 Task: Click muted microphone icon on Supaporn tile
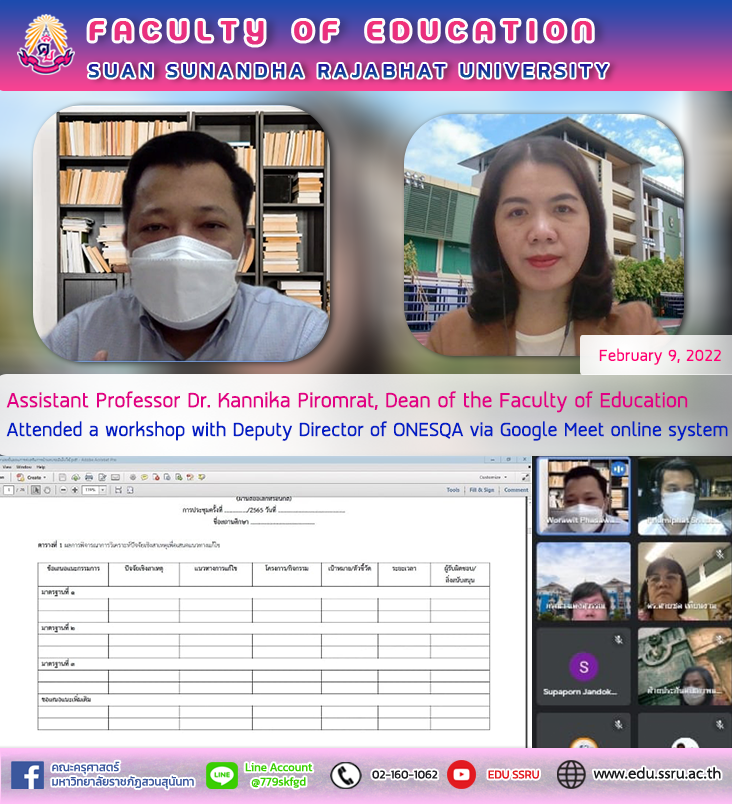click(617, 638)
